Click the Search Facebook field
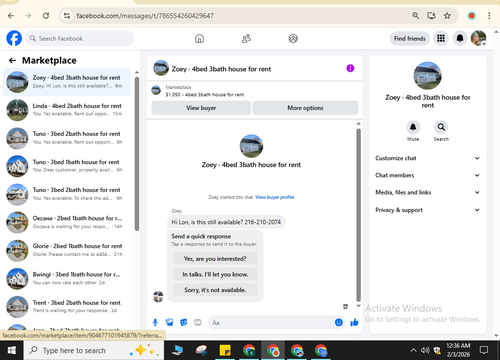The width and height of the screenshot is (500, 360). (80, 38)
